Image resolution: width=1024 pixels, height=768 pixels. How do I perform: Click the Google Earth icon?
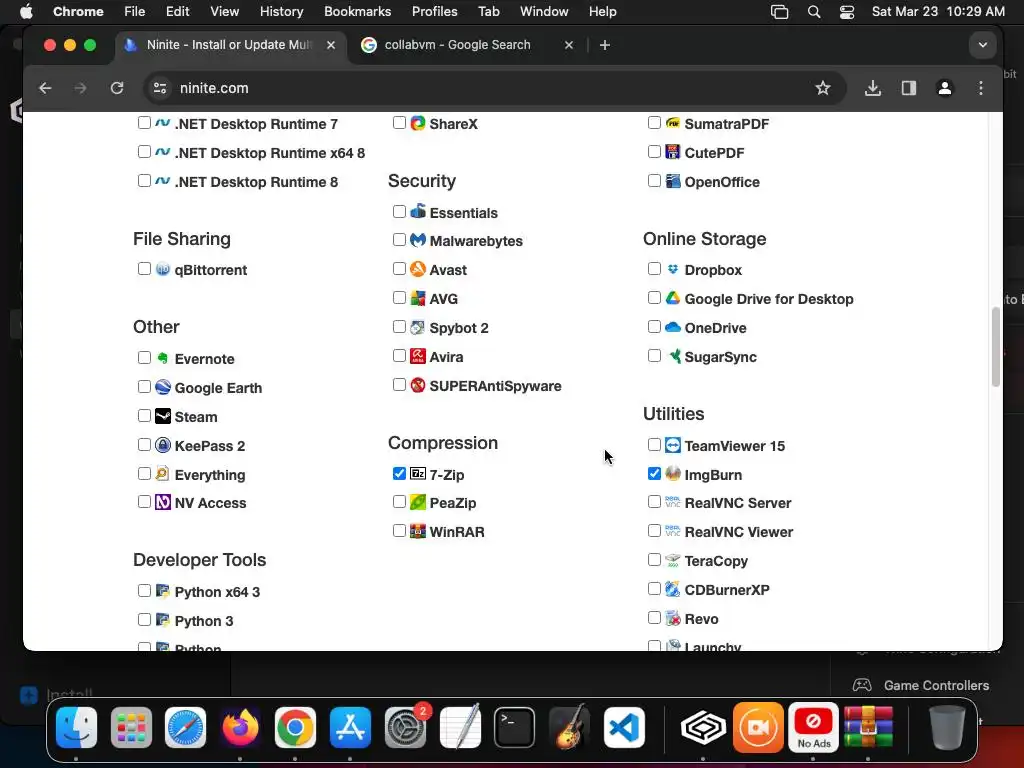point(163,387)
